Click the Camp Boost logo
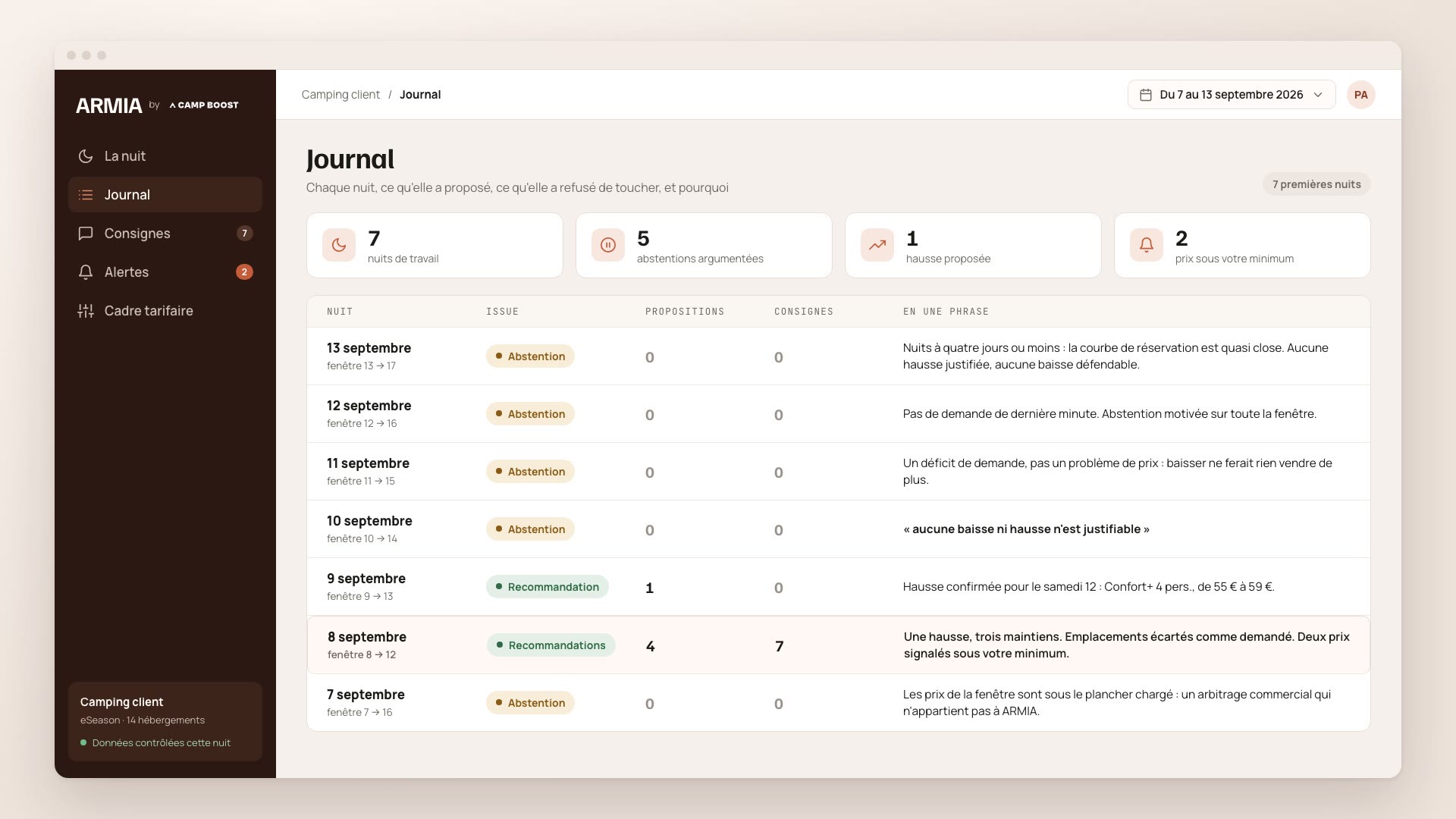 204,105
